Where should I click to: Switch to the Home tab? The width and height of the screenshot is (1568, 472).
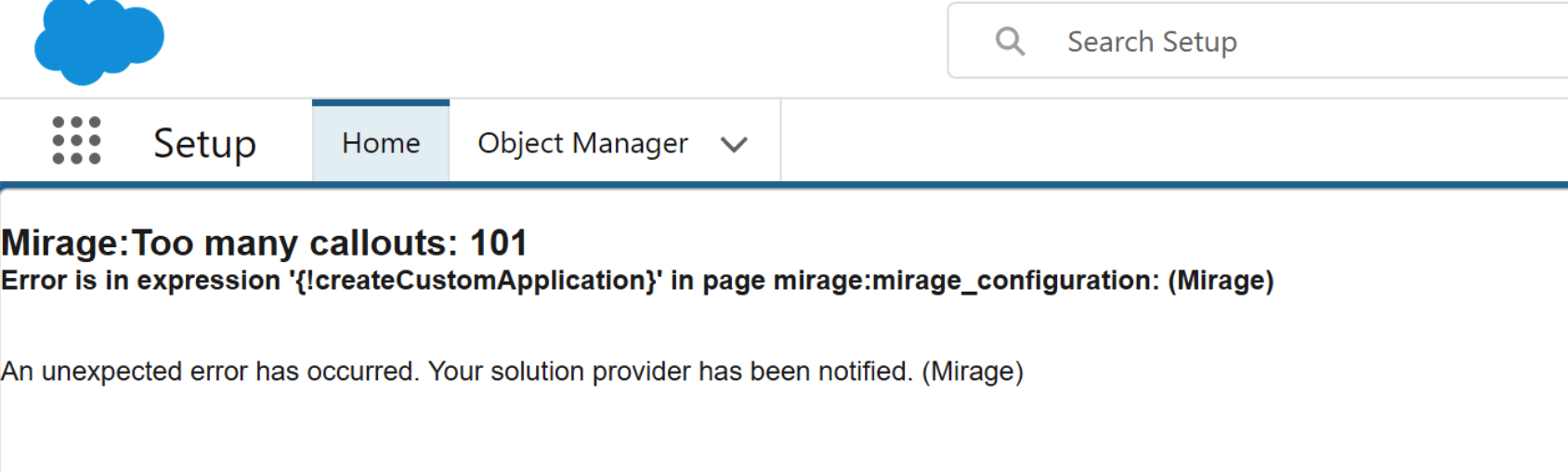point(381,142)
